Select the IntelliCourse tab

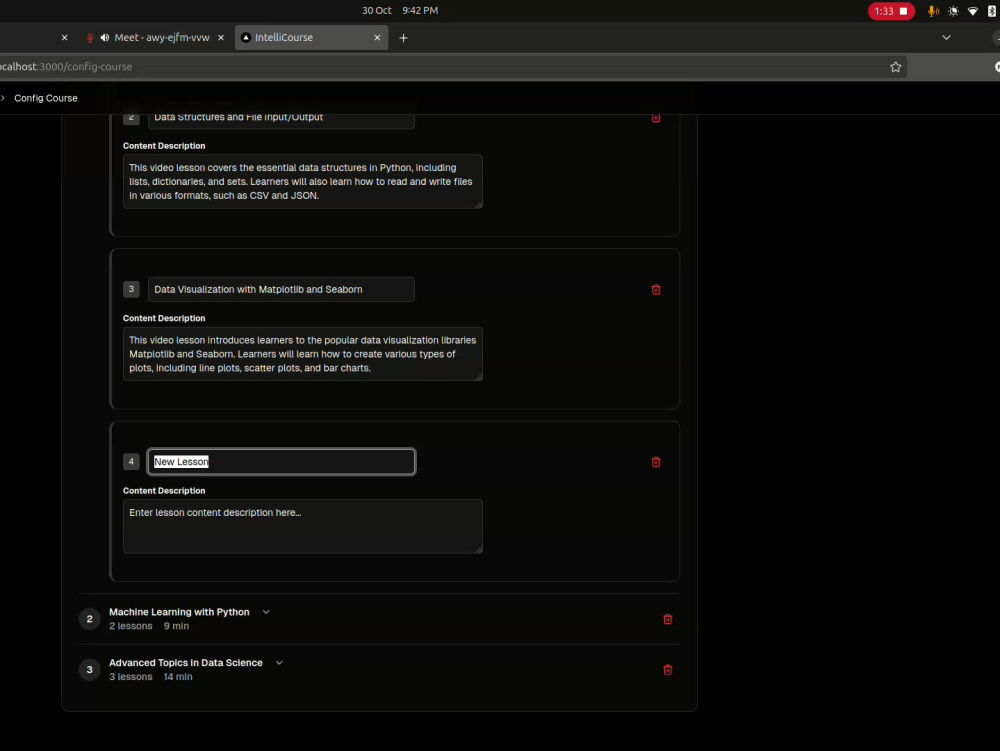pos(311,38)
